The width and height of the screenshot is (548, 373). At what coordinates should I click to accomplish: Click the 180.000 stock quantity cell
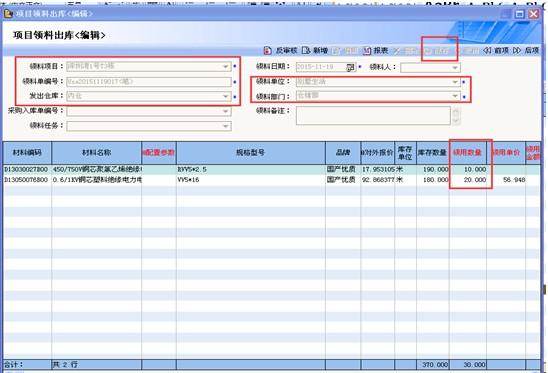pyautogui.click(x=433, y=180)
